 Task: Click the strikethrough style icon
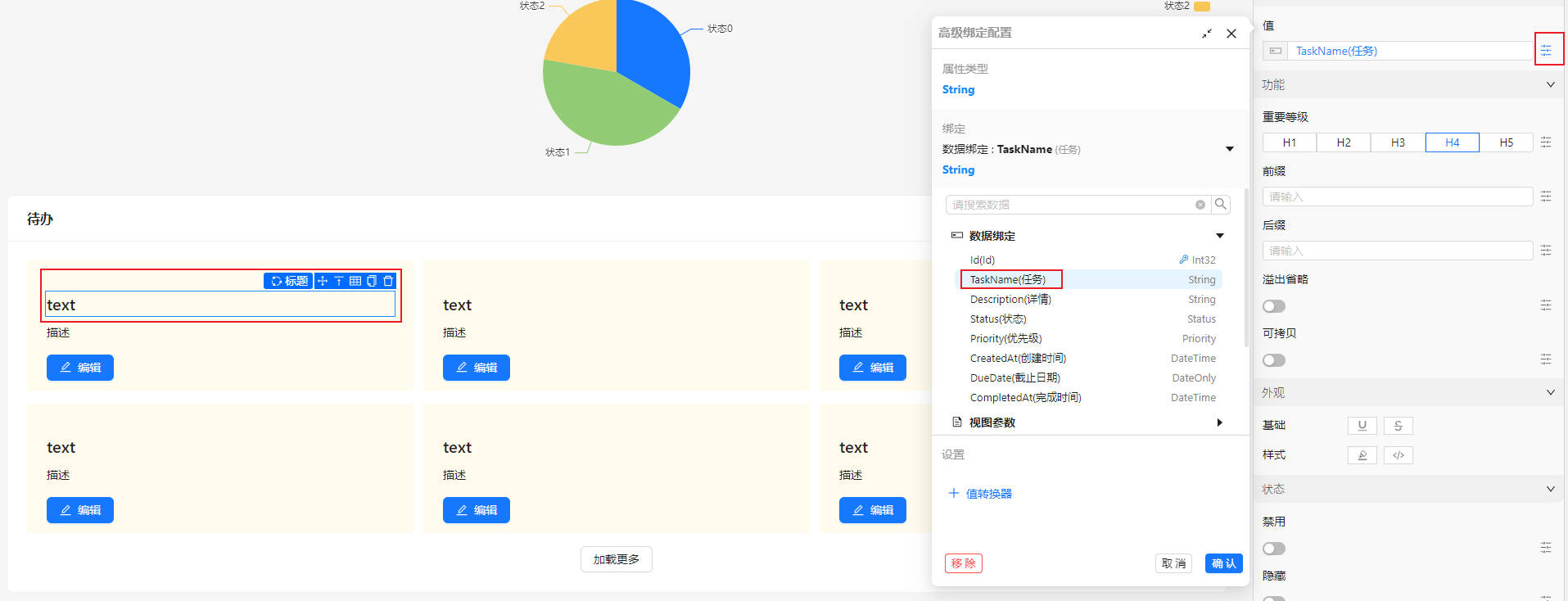coord(1398,426)
